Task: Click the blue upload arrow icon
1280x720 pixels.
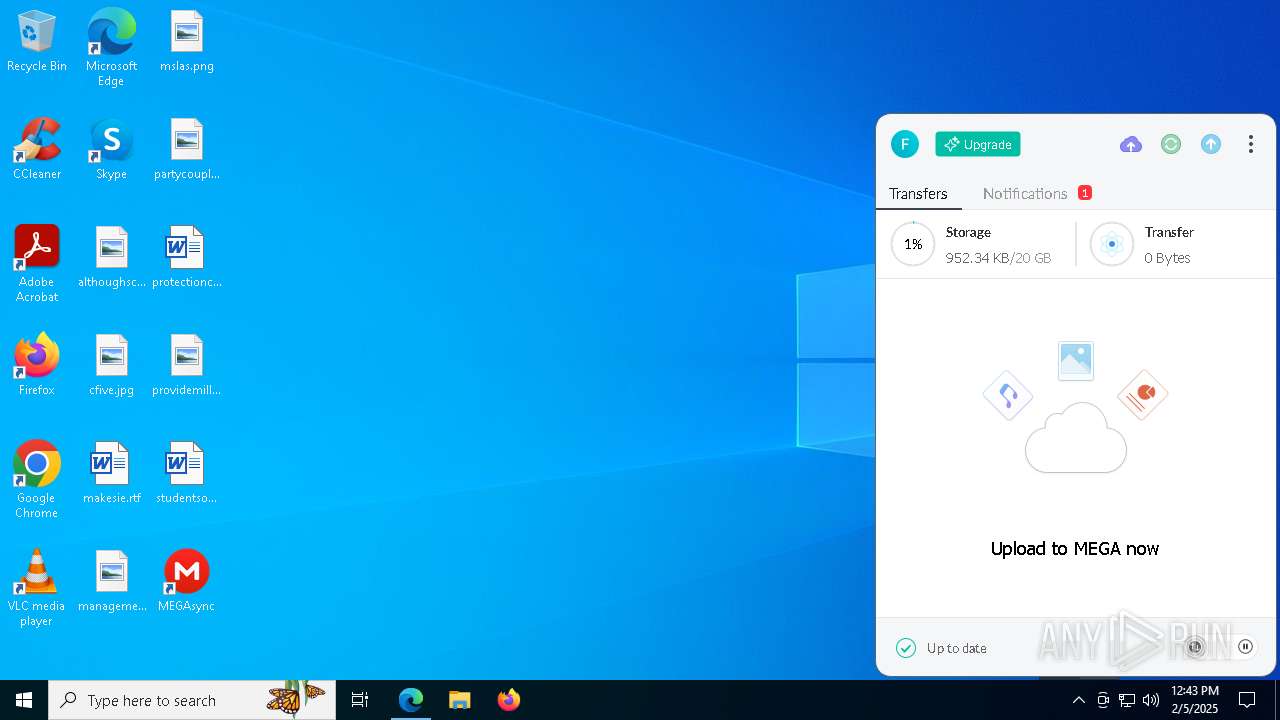Action: pos(1211,144)
